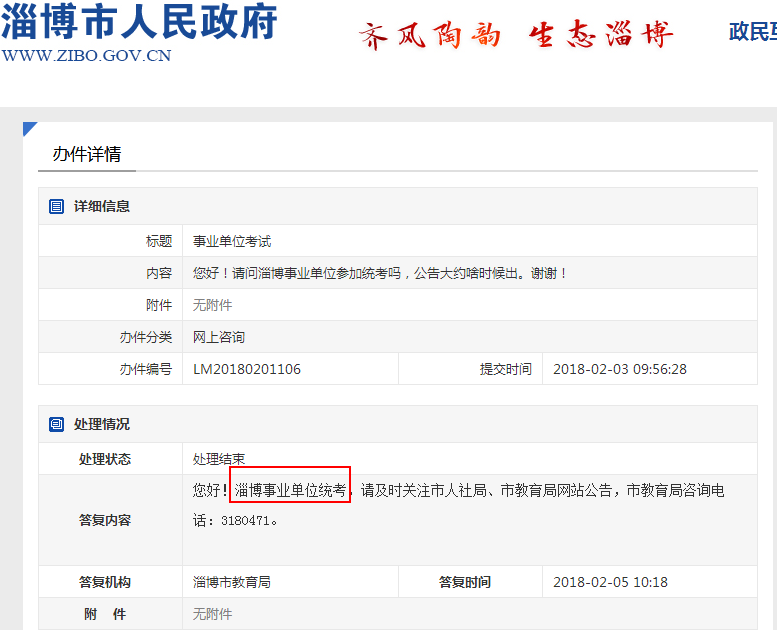Click the 处理情况 section header text

(102, 424)
